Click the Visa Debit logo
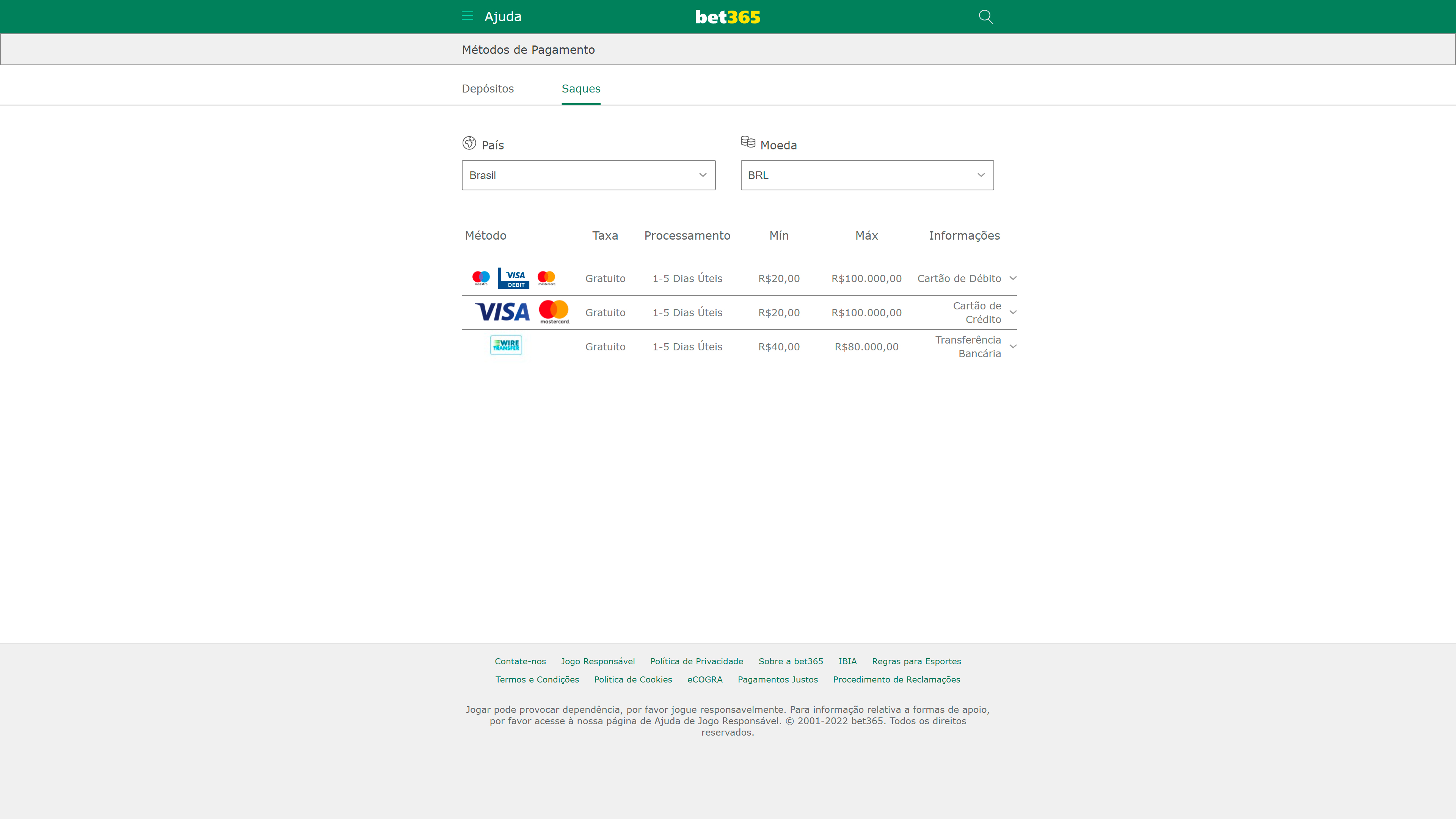 pos(513,278)
